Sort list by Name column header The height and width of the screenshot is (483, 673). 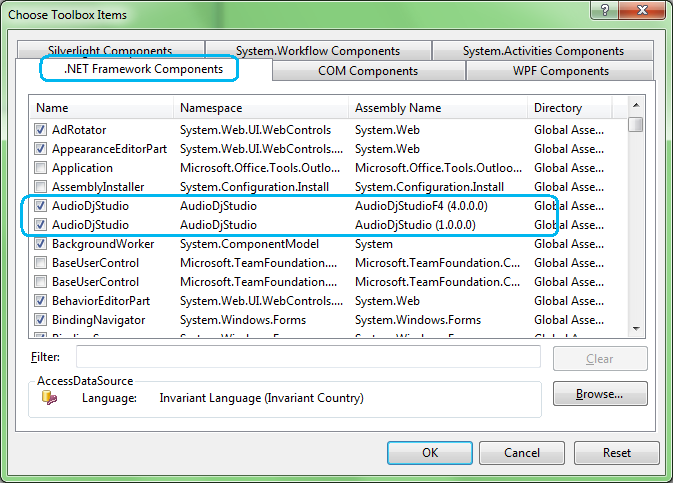[x=100, y=108]
